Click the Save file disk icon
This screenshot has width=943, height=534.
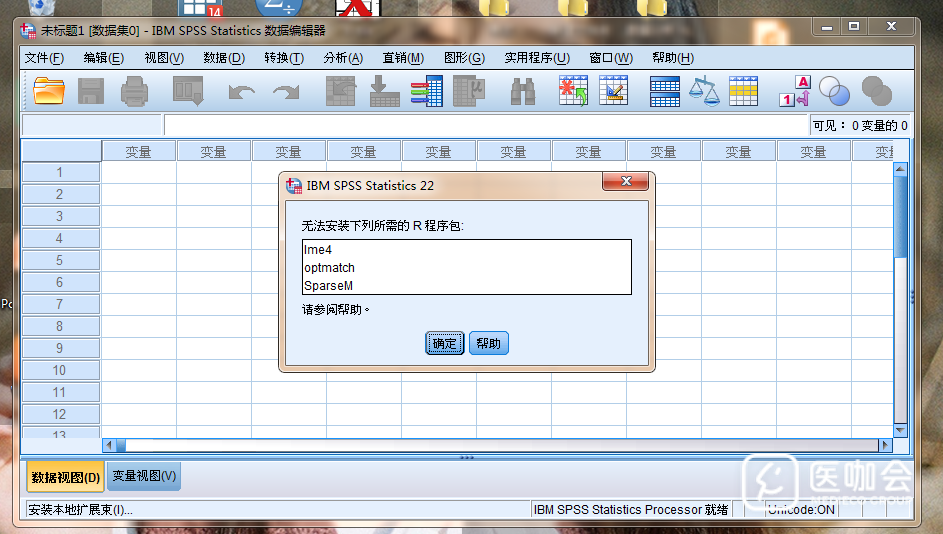(x=91, y=92)
